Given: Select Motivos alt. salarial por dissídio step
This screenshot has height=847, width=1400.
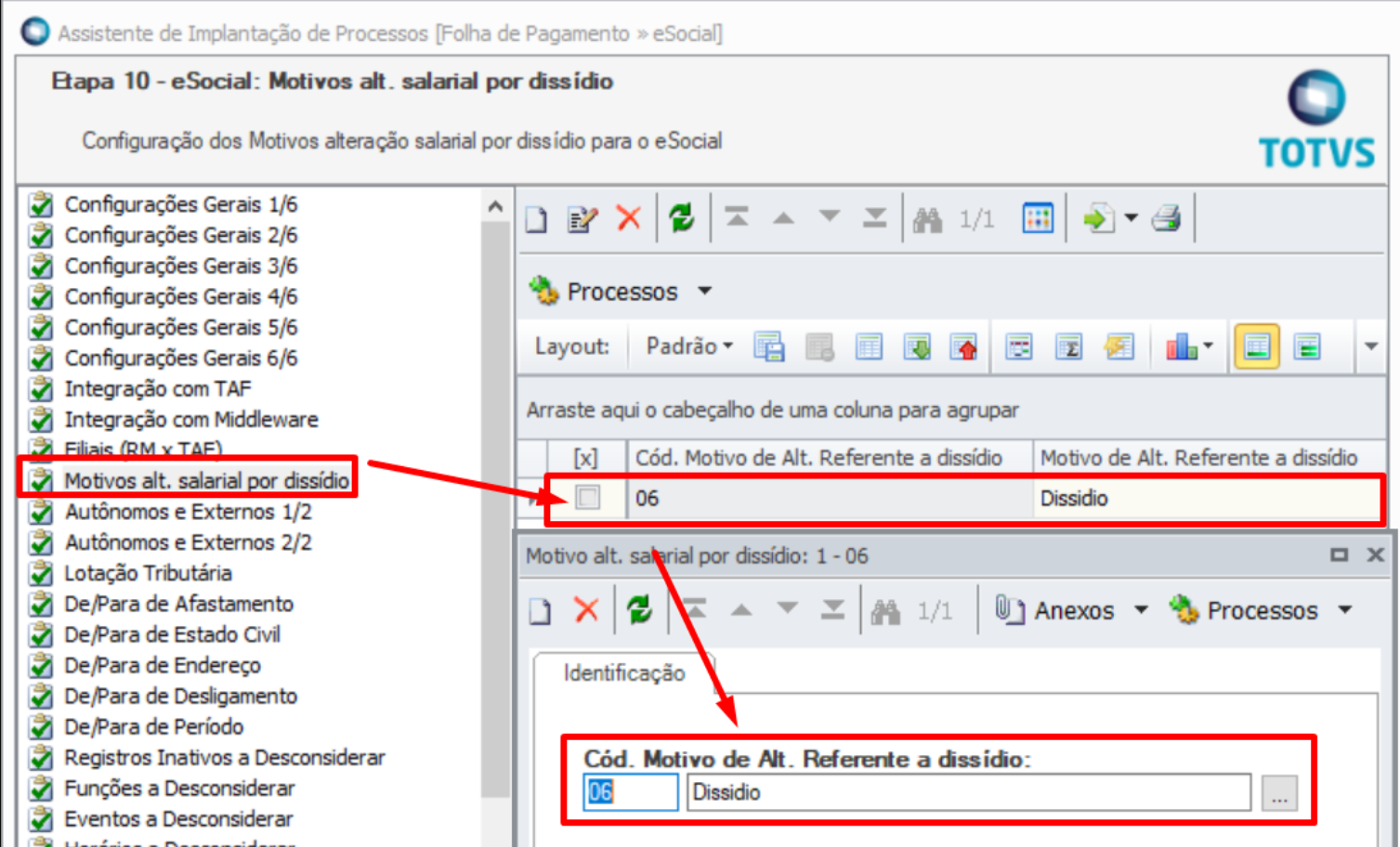Looking at the screenshot, I should tap(206, 480).
